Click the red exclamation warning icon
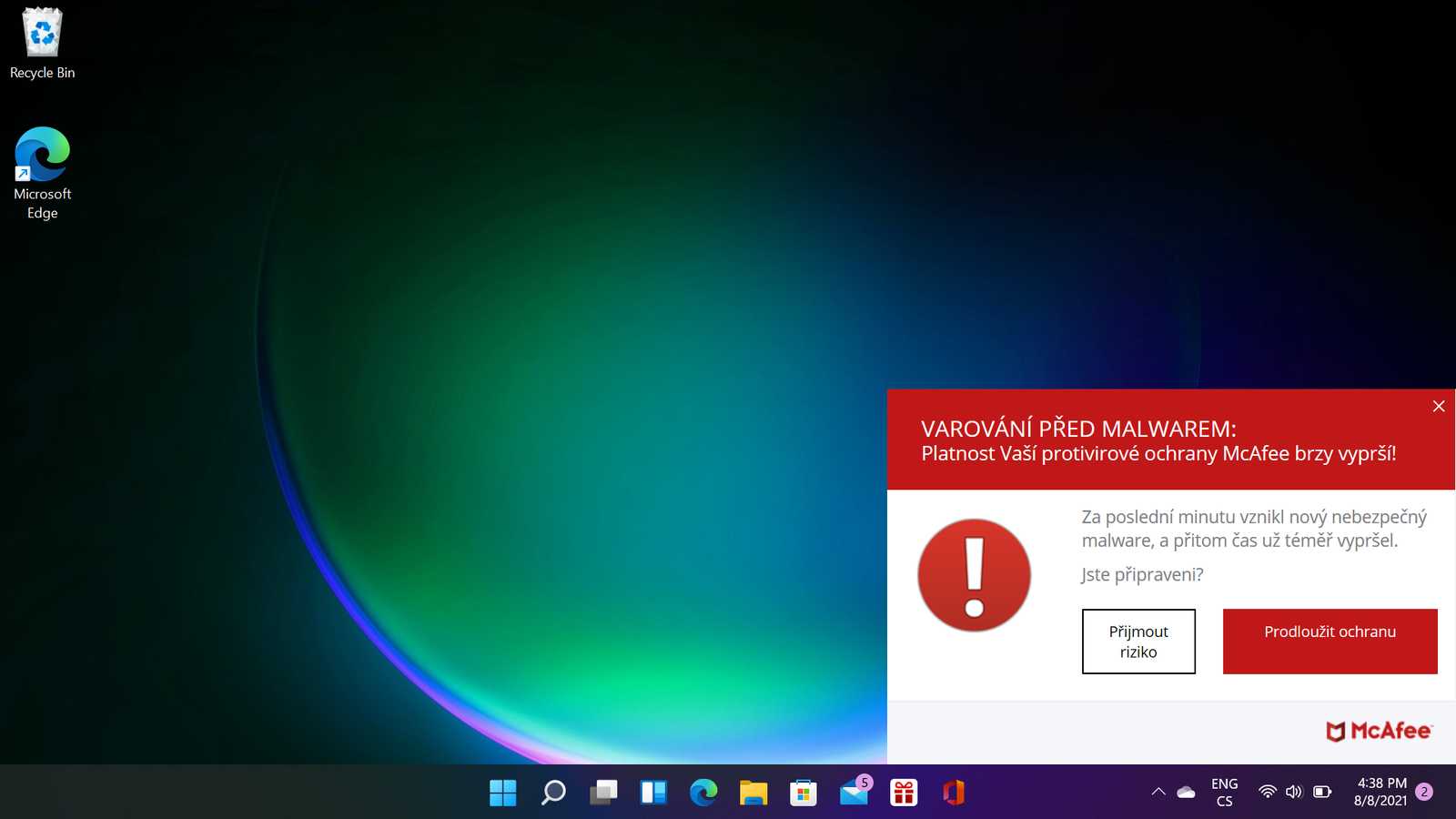This screenshot has width=1456, height=819. 974,575
